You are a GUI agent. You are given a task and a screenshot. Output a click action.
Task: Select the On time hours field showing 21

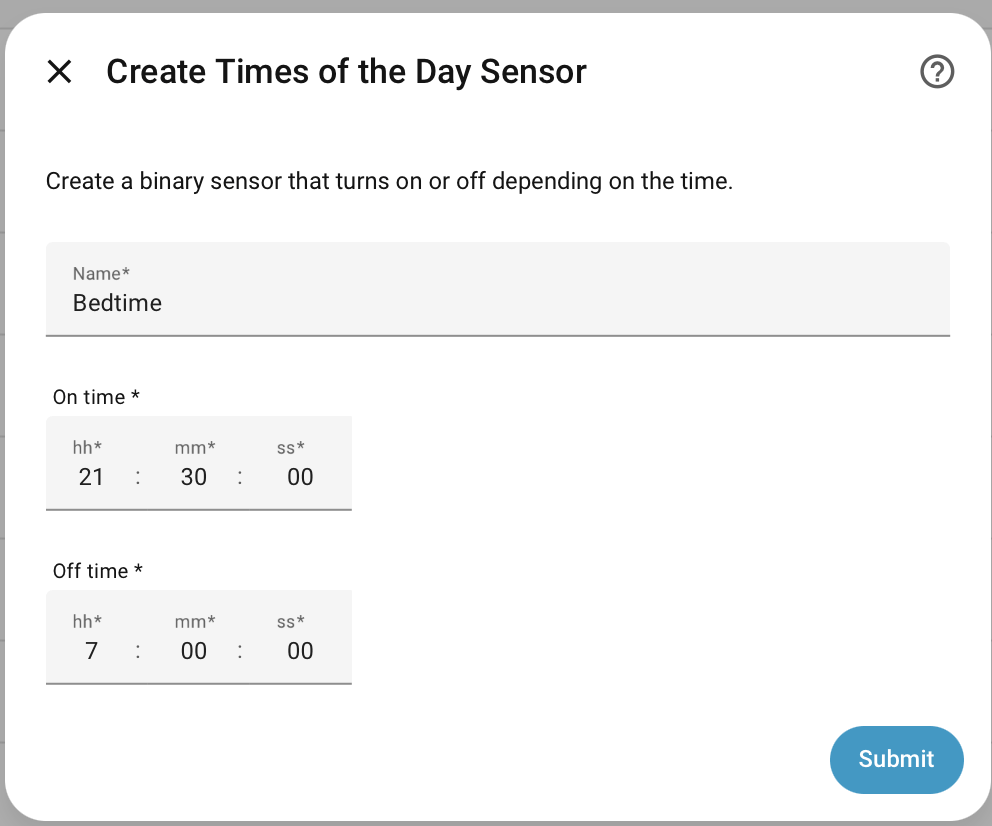pyautogui.click(x=91, y=477)
